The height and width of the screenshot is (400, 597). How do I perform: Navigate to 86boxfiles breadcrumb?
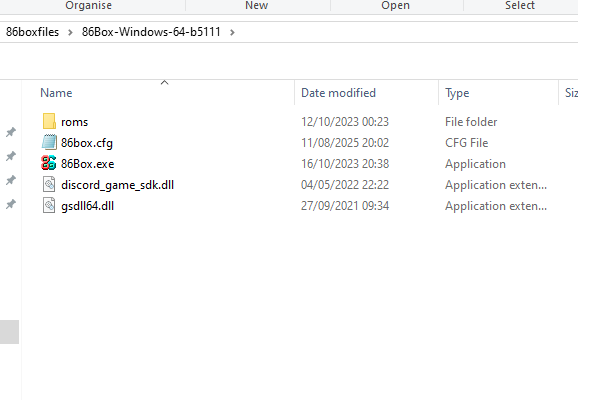(32, 32)
